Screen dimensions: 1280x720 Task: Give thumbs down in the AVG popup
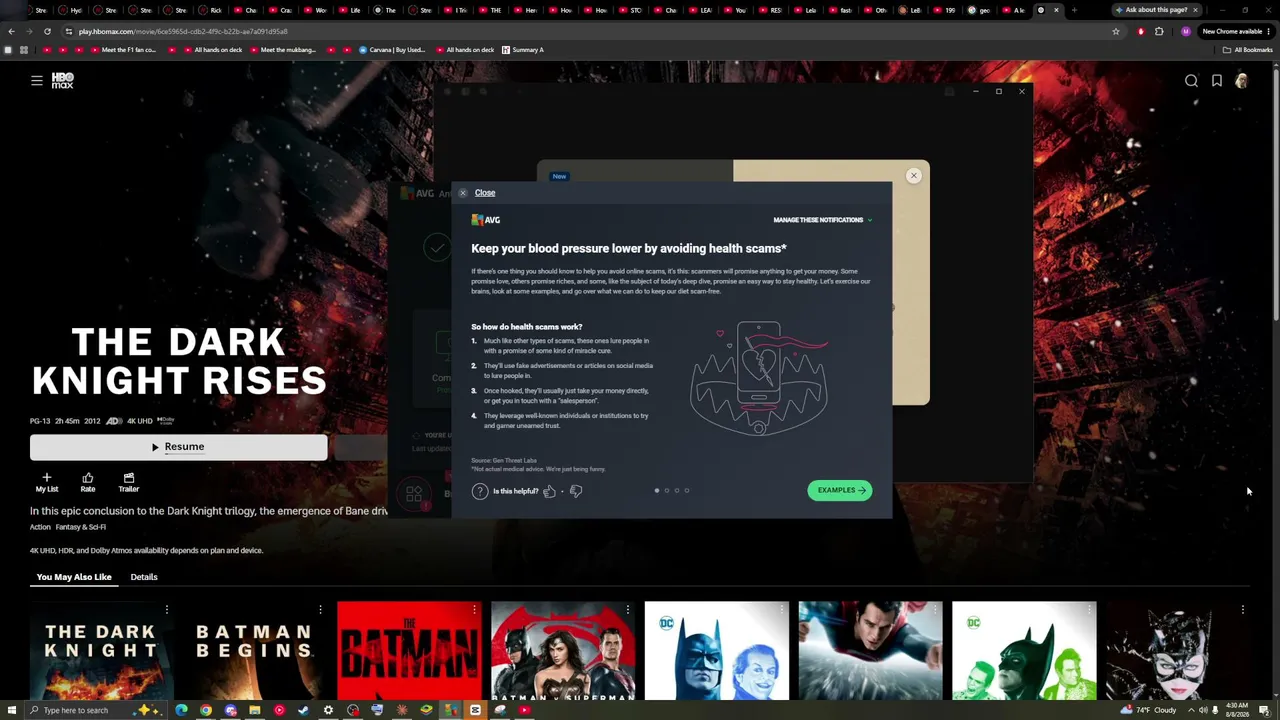point(575,491)
